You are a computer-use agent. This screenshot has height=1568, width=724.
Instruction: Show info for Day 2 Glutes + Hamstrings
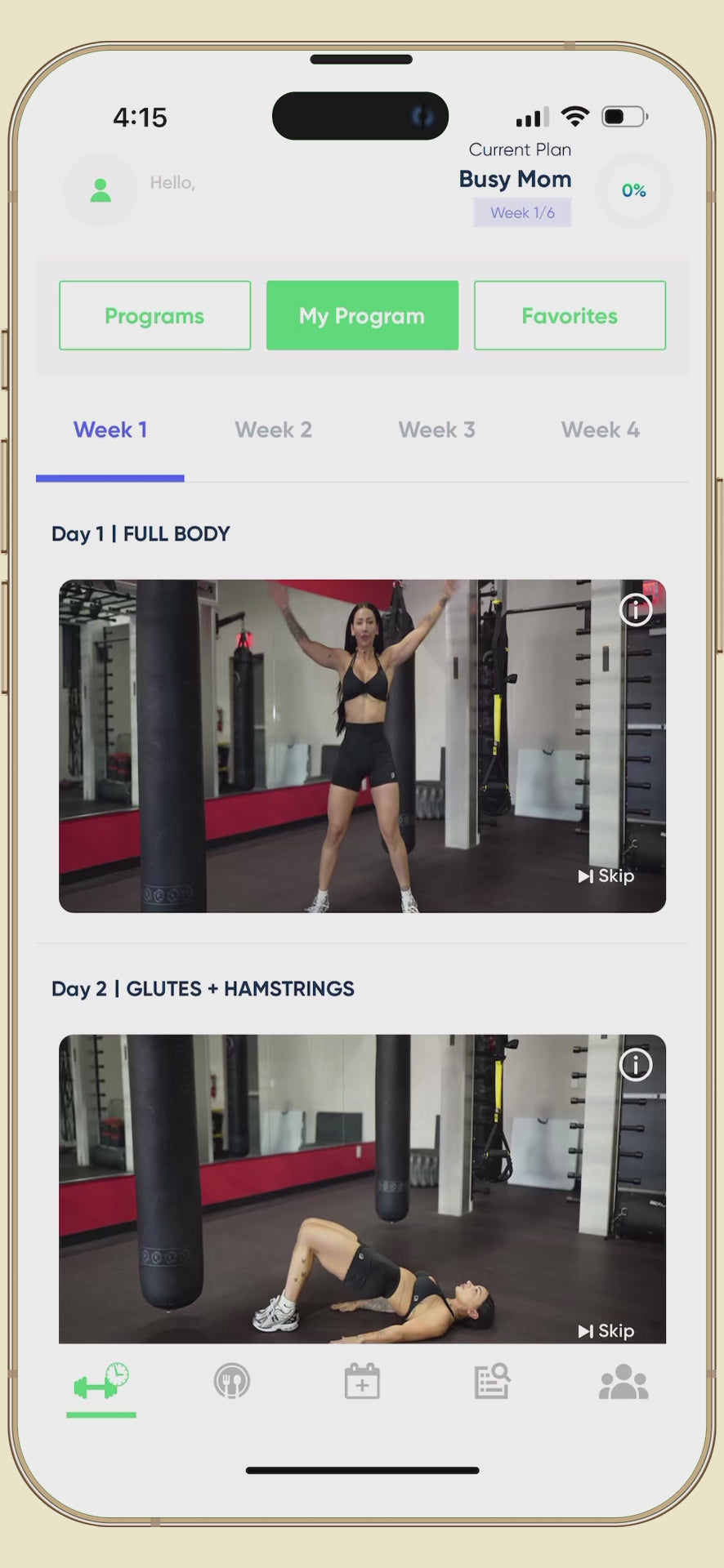point(636,1065)
